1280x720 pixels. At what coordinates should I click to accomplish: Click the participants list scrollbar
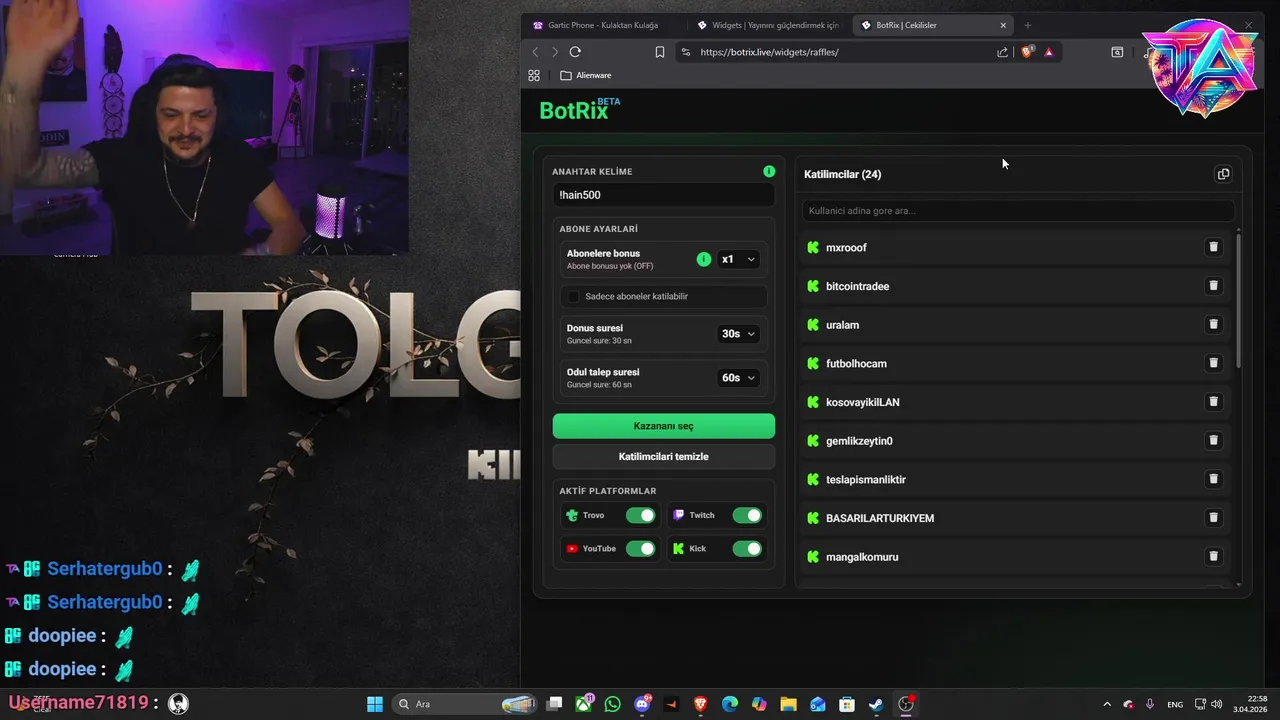(x=1239, y=300)
